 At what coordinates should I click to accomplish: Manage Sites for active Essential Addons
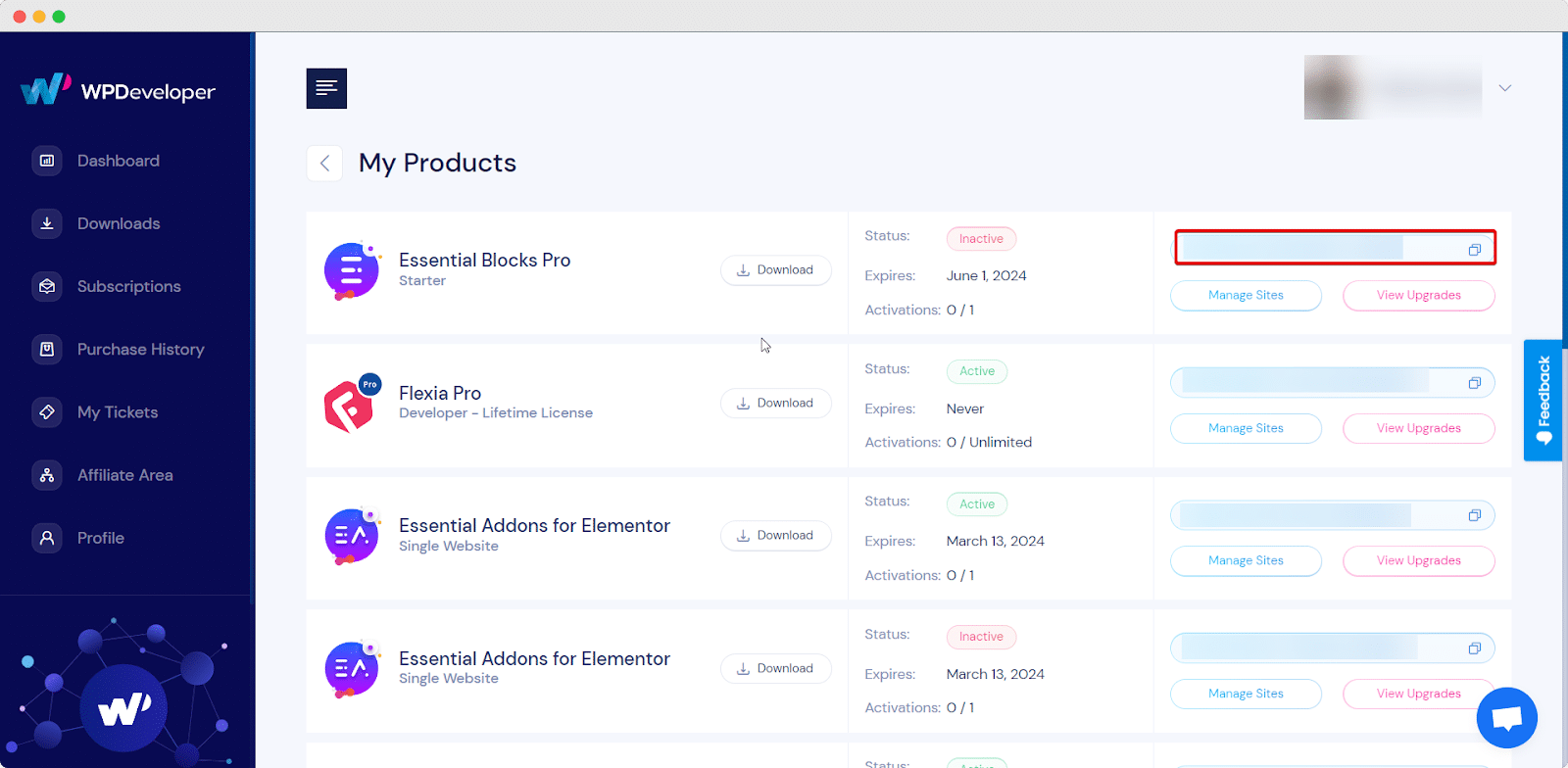click(1246, 560)
